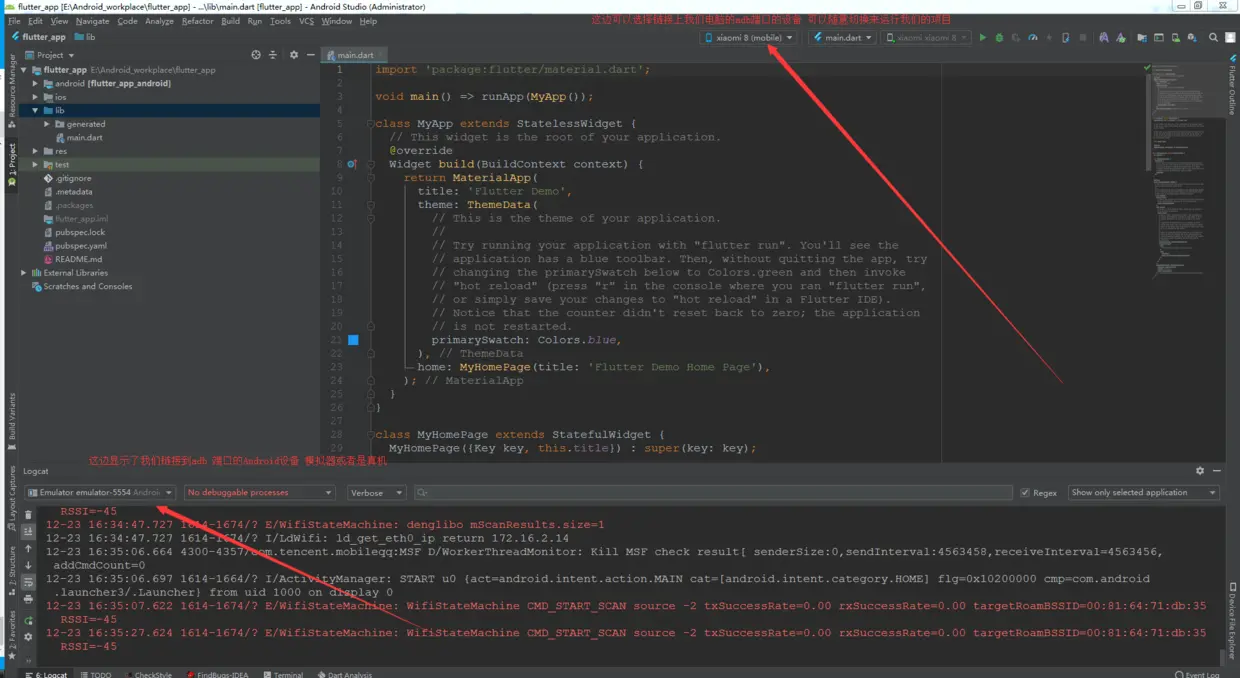The image size is (1240, 678).
Task: Expand the android folder in project tree
Action: [35, 84]
